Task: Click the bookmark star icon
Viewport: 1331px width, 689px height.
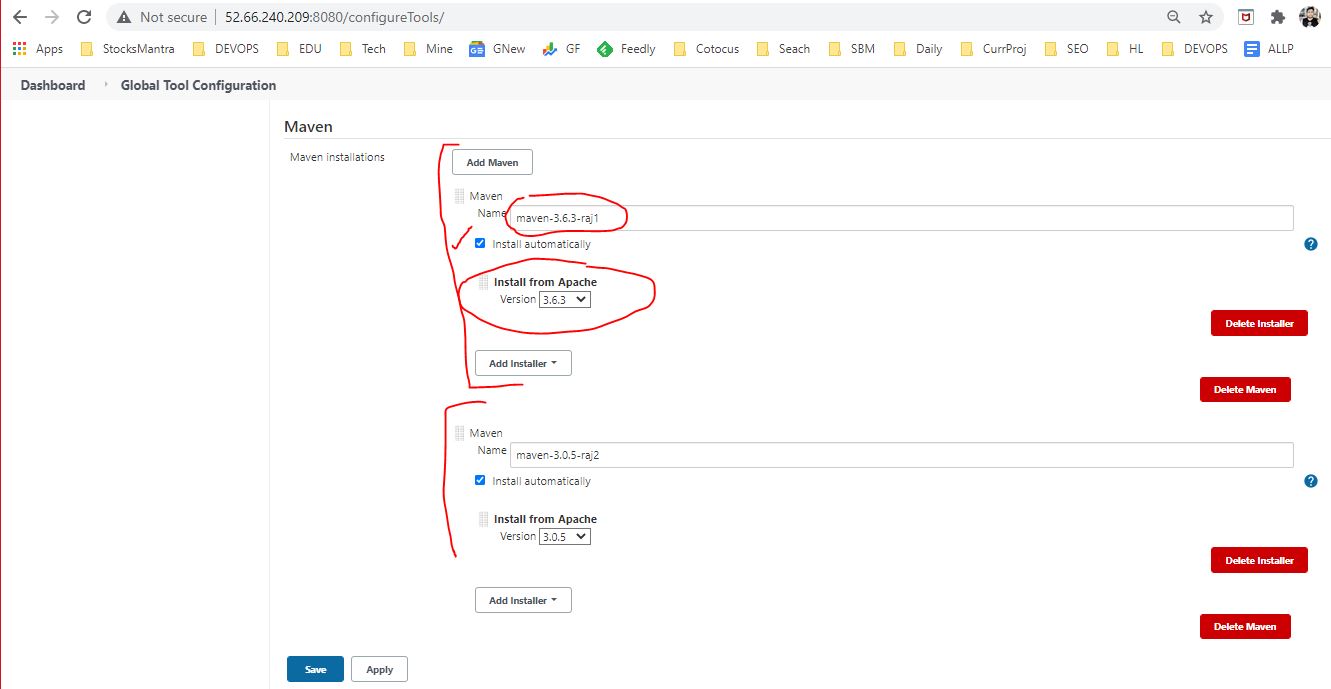Action: coord(1206,17)
